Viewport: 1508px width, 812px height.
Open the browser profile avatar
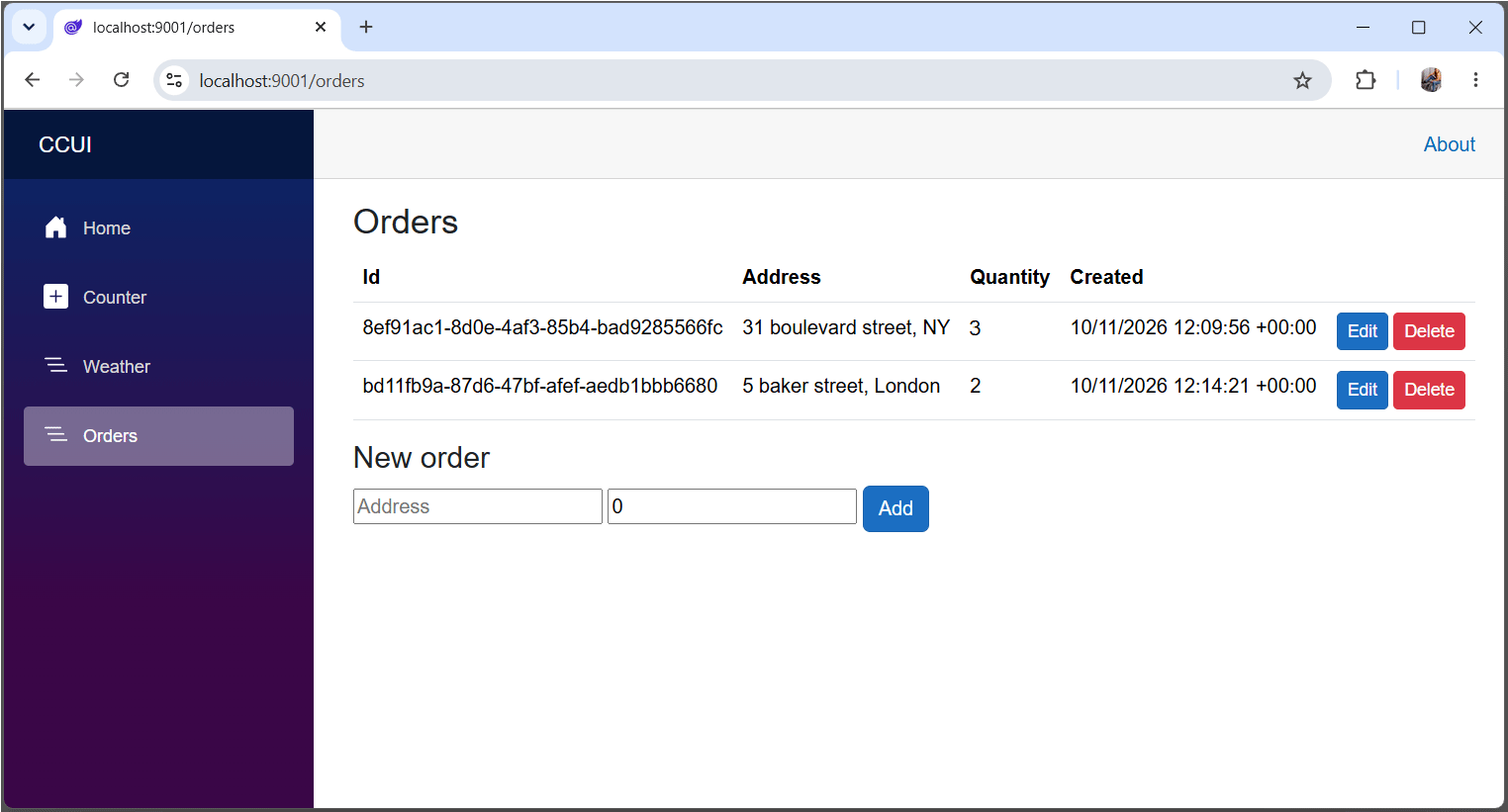pos(1431,80)
